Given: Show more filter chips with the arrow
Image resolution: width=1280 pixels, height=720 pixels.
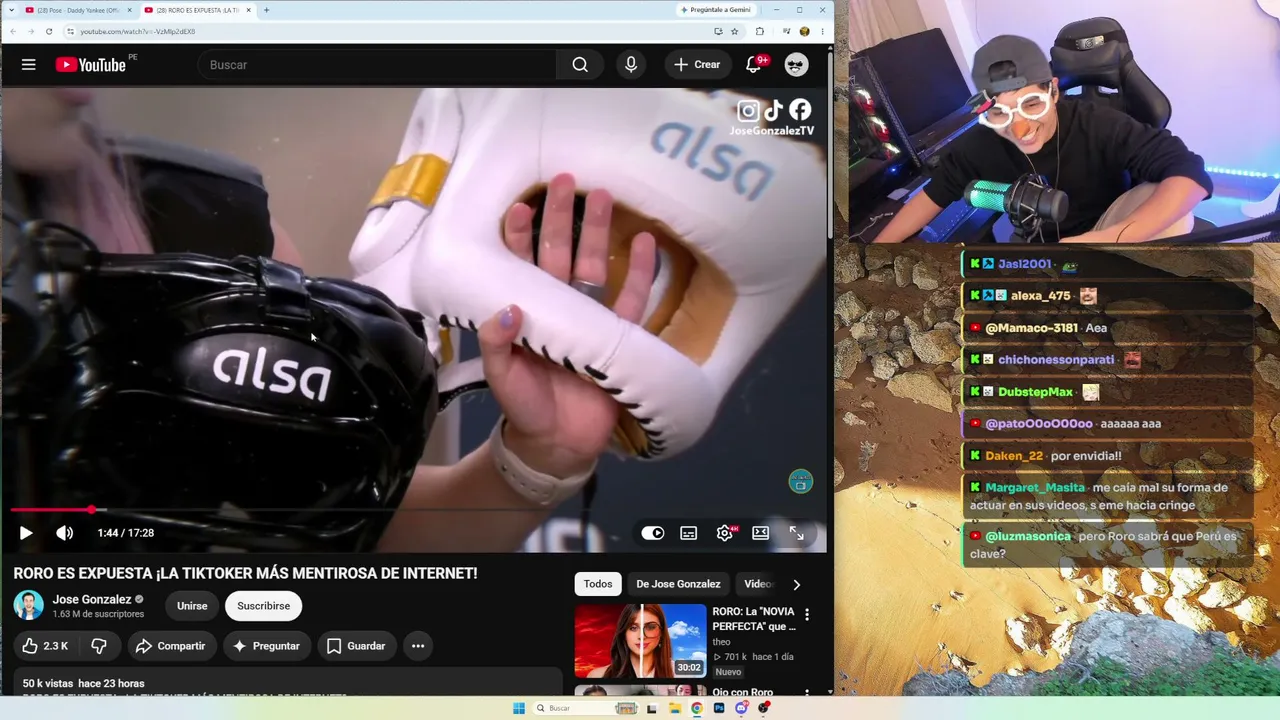Looking at the screenshot, I should [797, 584].
